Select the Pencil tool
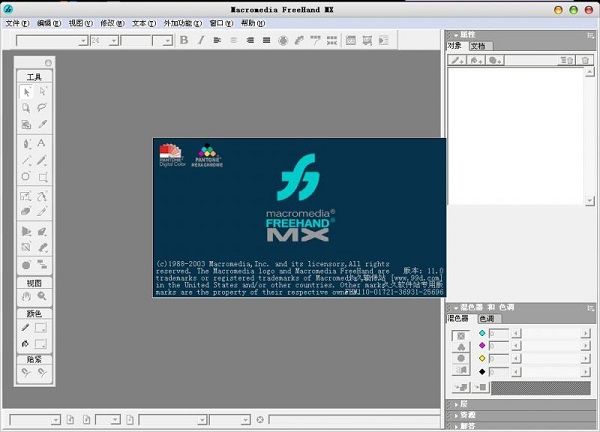 pos(42,160)
